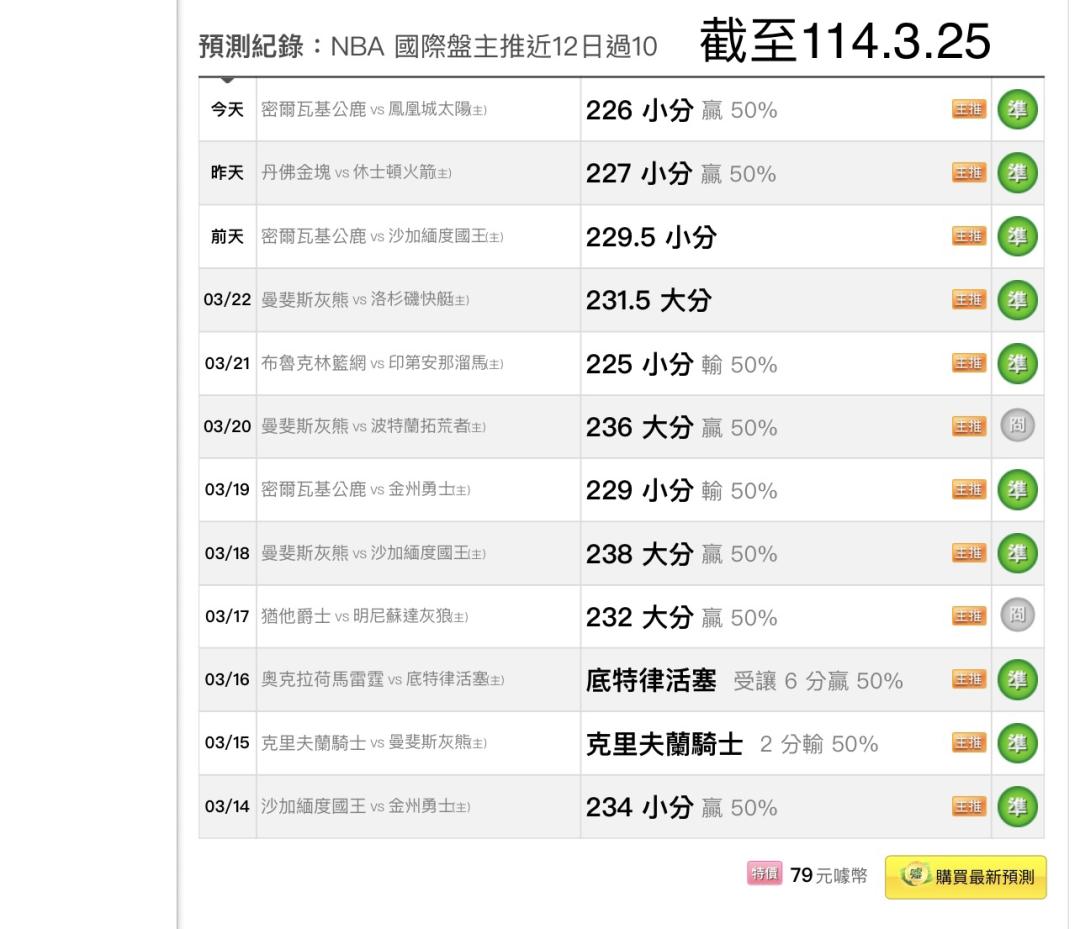
Task: Click the 主推 badge on 03/18 row
Action: [966, 554]
